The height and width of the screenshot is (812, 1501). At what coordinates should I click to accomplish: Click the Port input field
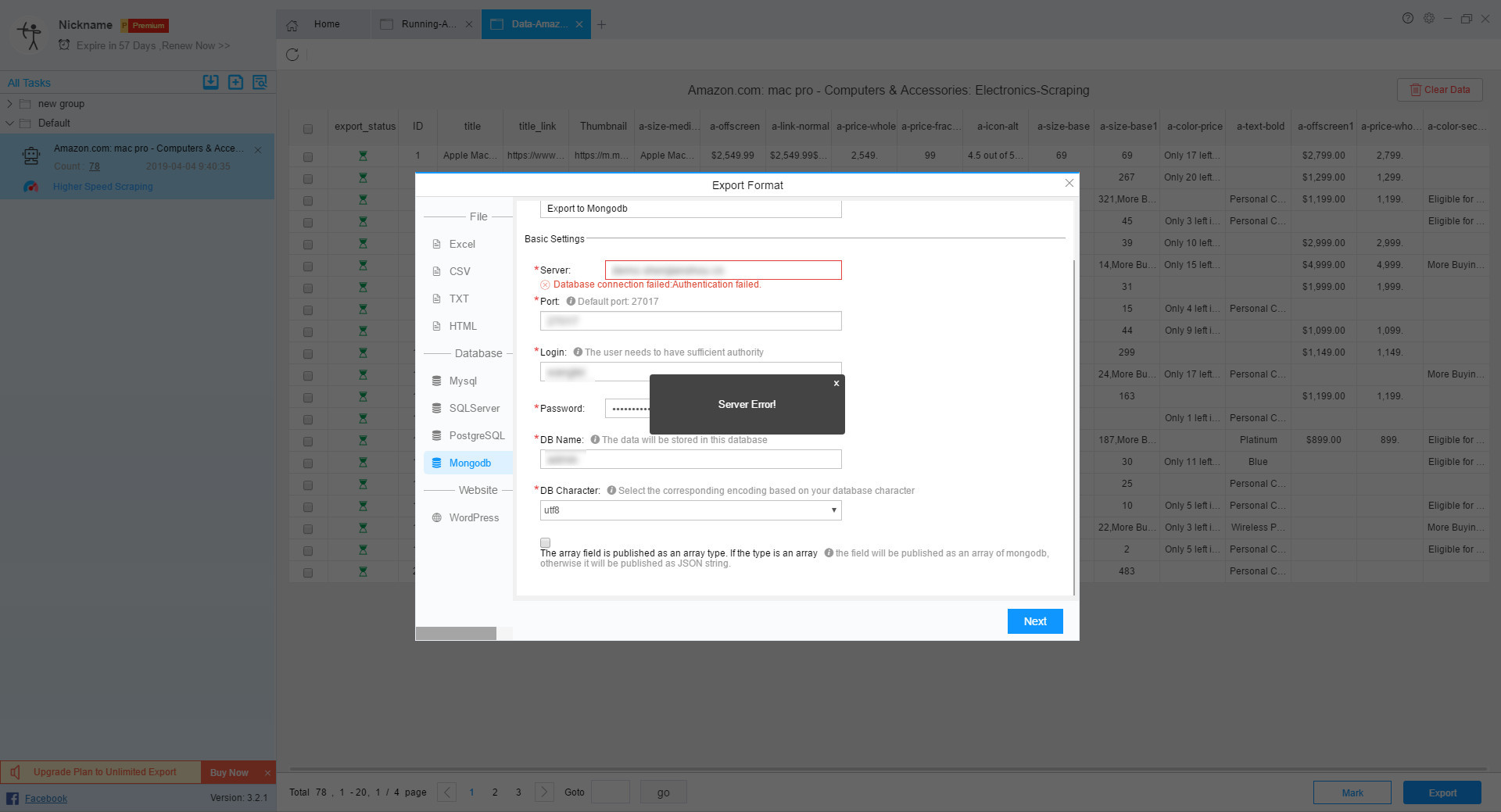691,321
